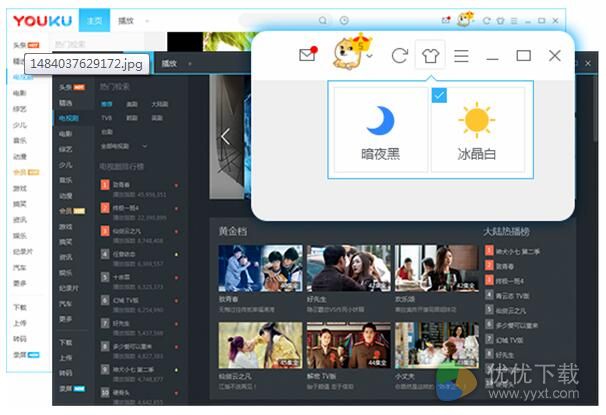The width and height of the screenshot is (606, 415).
Task: Open the hamburger menu in the enlarged toolbar
Action: coord(461,56)
